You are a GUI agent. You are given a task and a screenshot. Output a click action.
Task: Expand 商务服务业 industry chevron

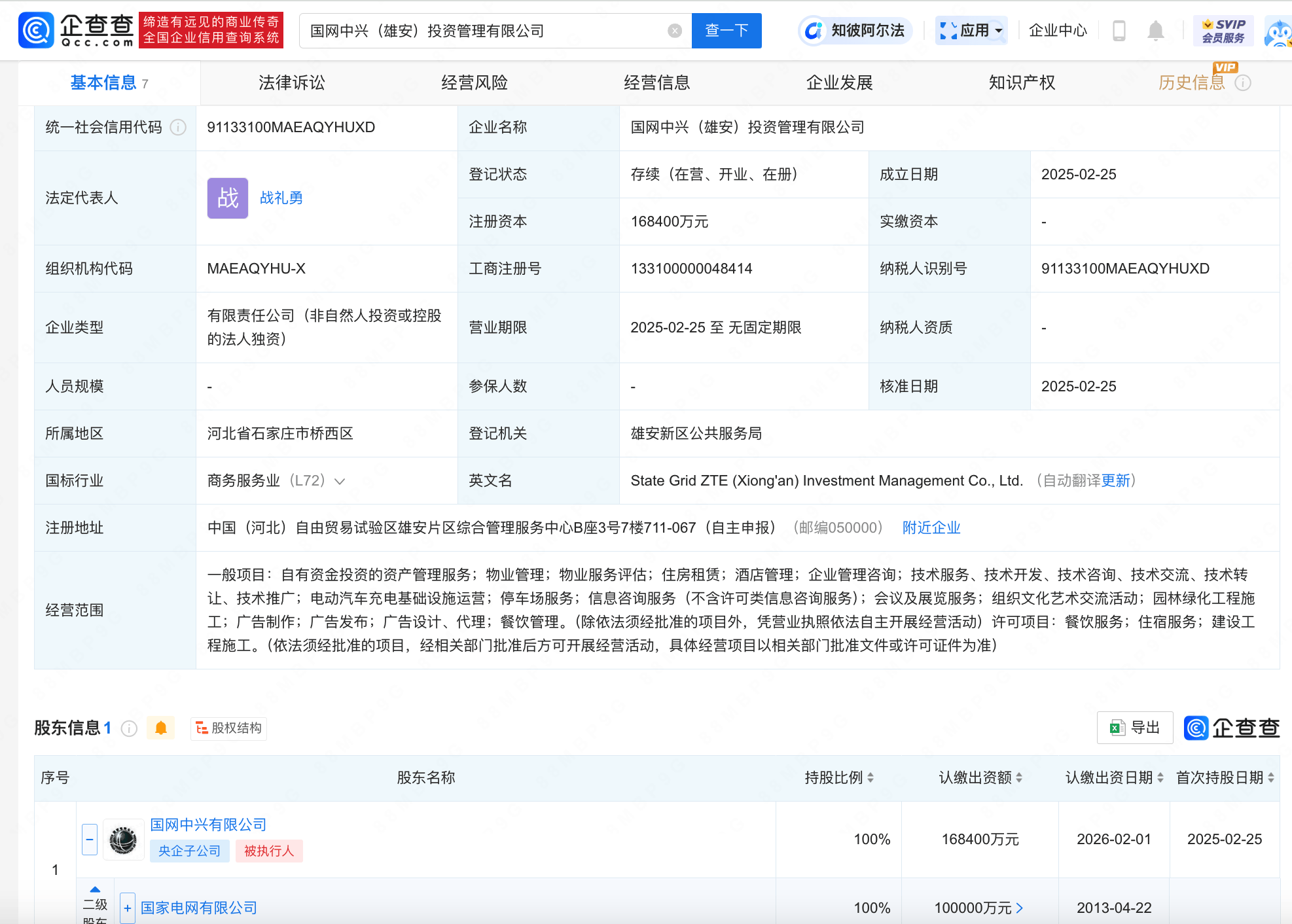click(x=340, y=482)
